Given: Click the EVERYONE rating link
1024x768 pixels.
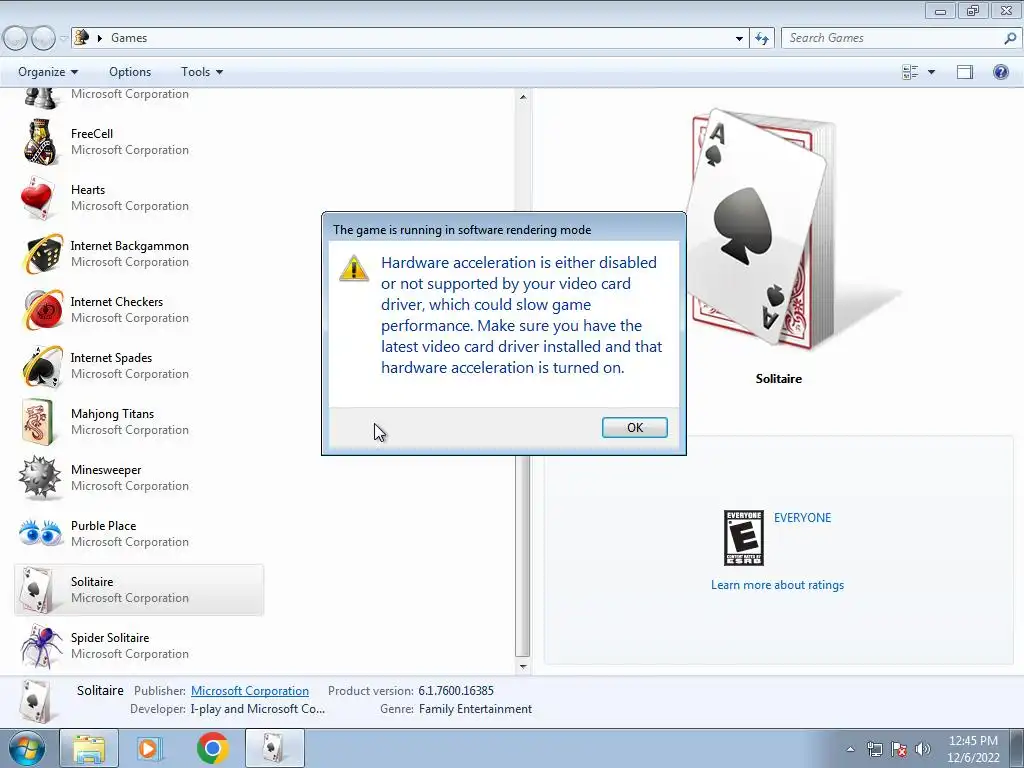Looking at the screenshot, I should (803, 518).
